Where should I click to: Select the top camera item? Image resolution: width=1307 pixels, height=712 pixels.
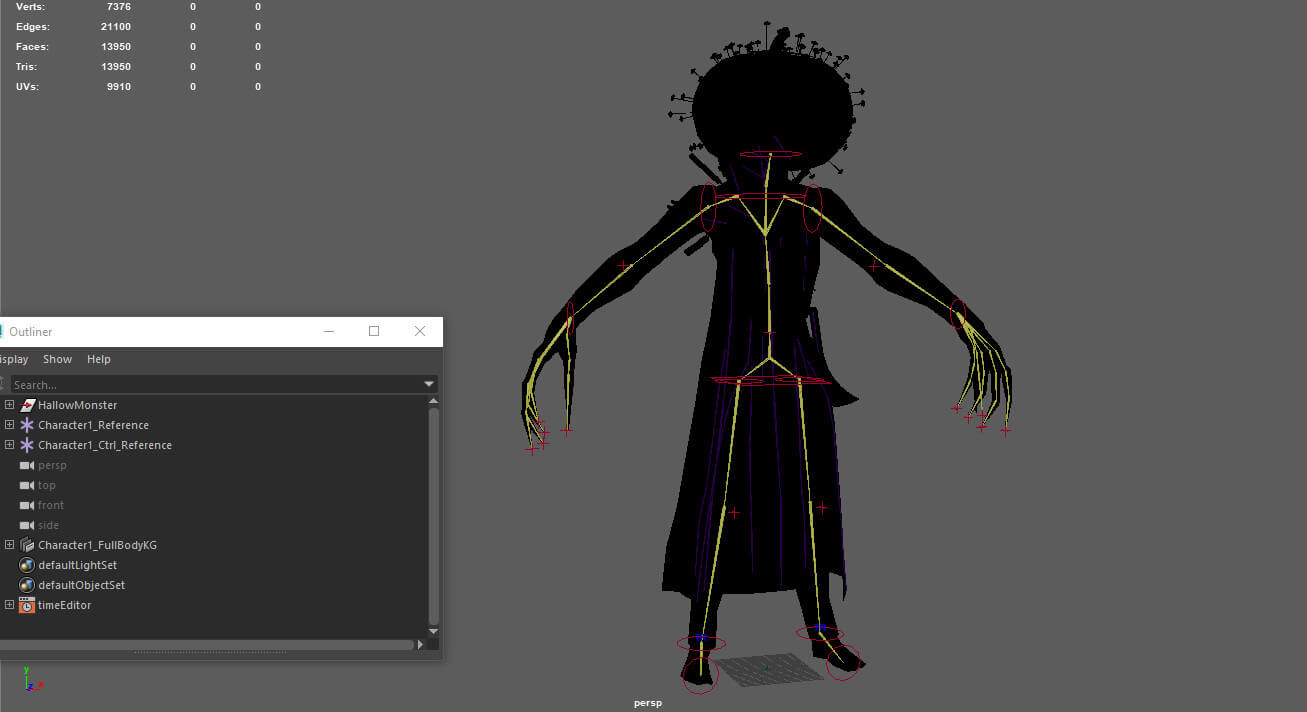tap(47, 485)
